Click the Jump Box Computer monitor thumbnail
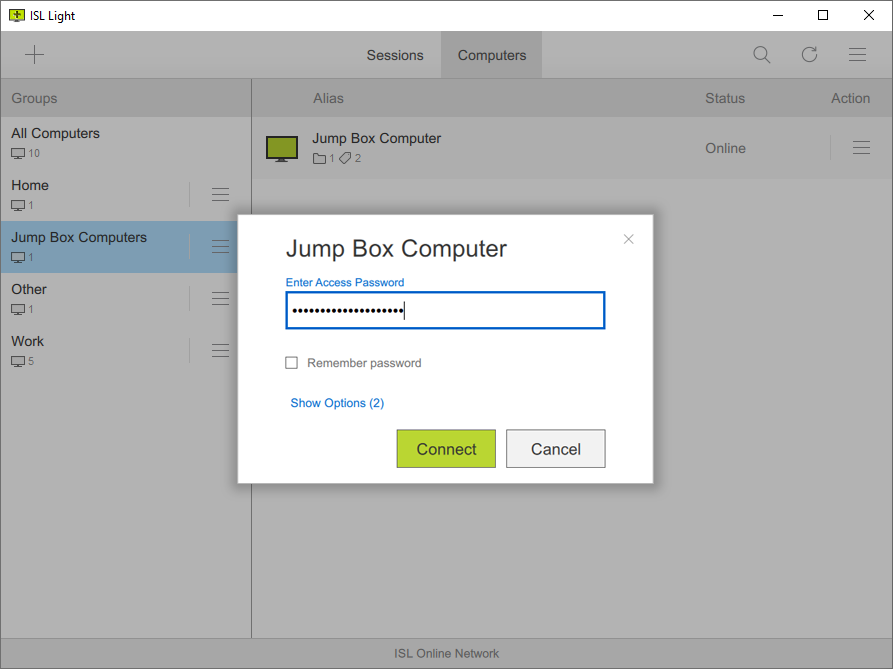Viewport: 893px width, 669px height. (x=282, y=146)
